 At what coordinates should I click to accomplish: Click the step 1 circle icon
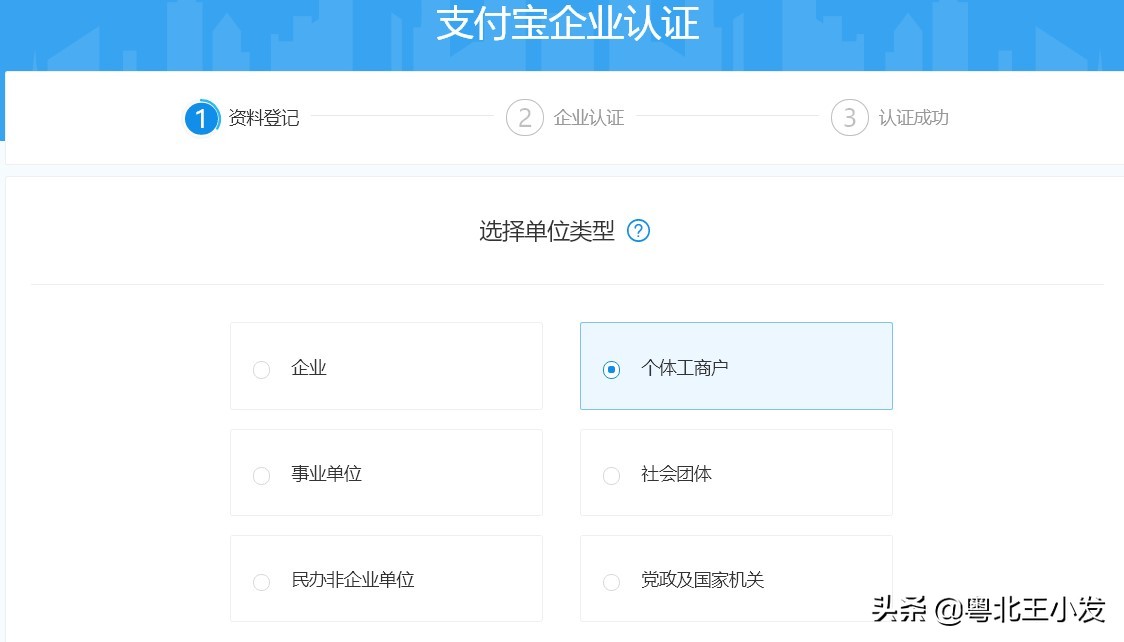[x=201, y=117]
